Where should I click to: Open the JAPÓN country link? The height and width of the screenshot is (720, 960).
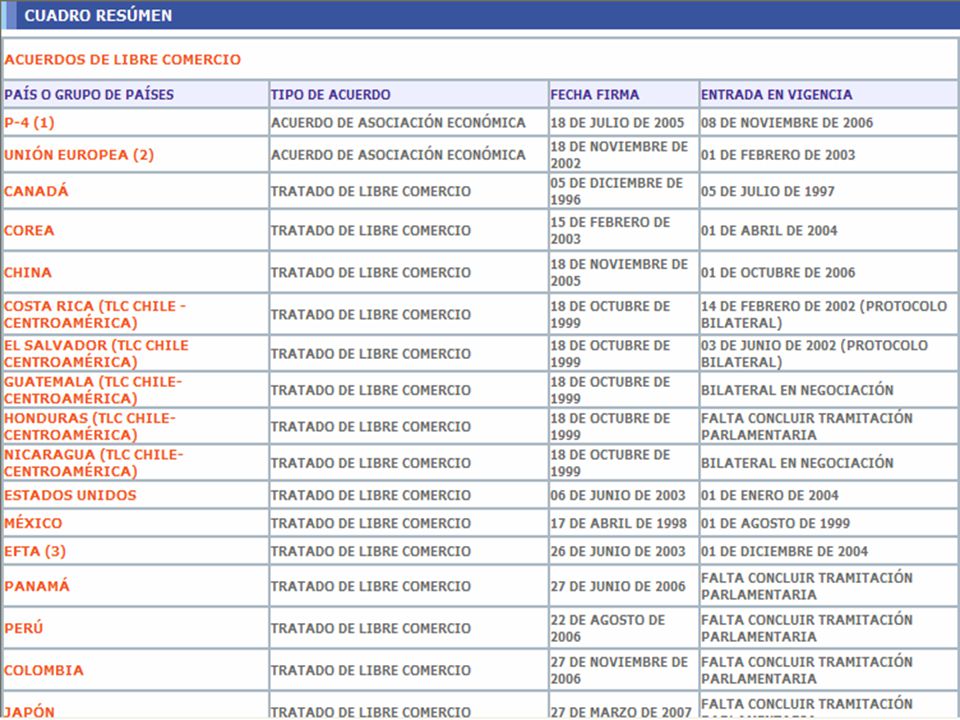[x=29, y=712]
